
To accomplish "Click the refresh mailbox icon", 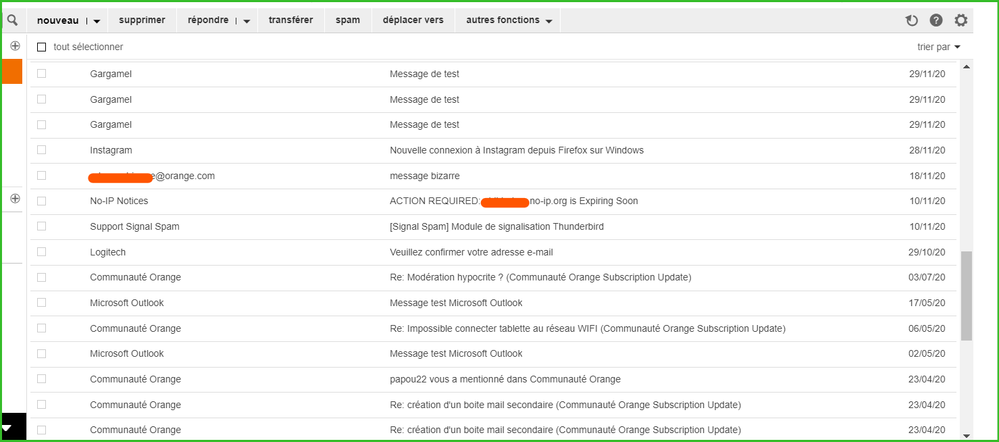I will [912, 20].
